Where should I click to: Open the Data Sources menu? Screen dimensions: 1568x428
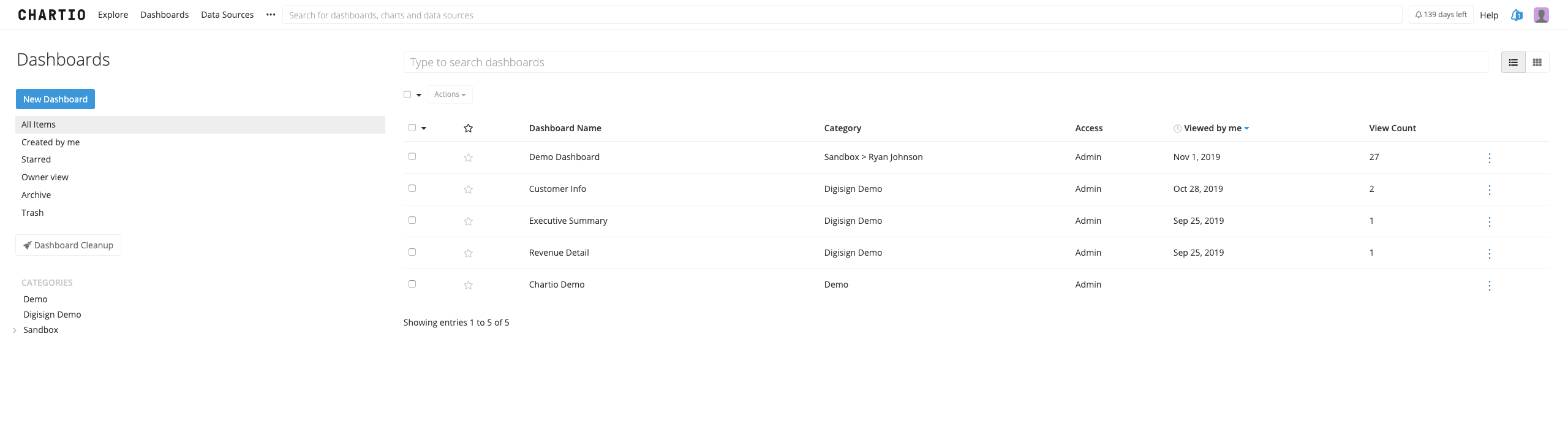pyautogui.click(x=227, y=15)
